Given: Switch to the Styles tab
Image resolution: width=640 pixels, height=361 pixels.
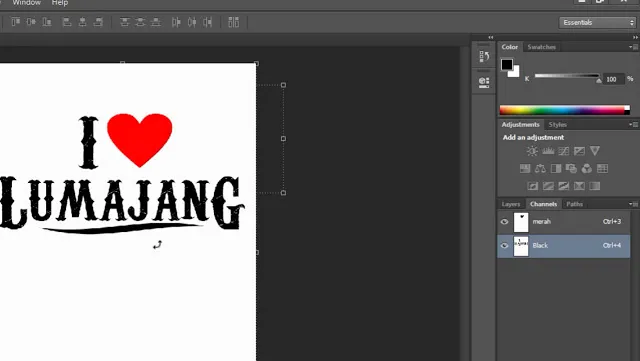Looking at the screenshot, I should pos(558,125).
